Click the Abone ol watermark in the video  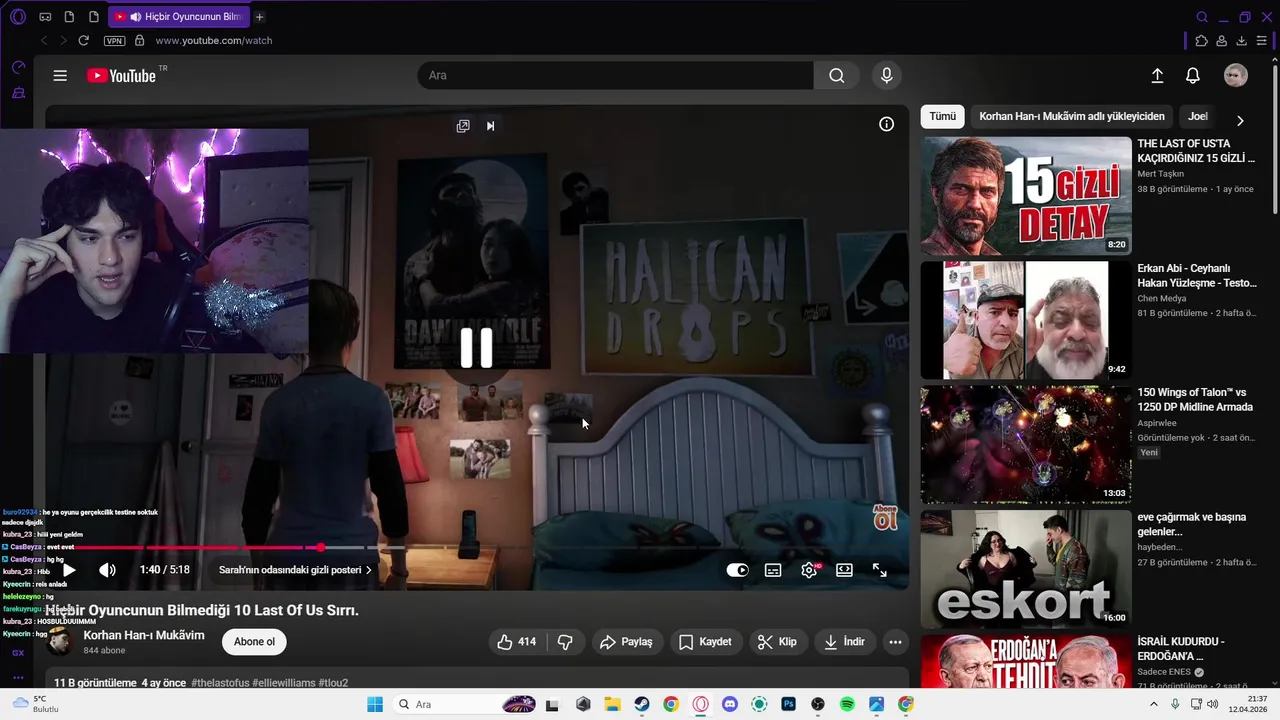(885, 517)
